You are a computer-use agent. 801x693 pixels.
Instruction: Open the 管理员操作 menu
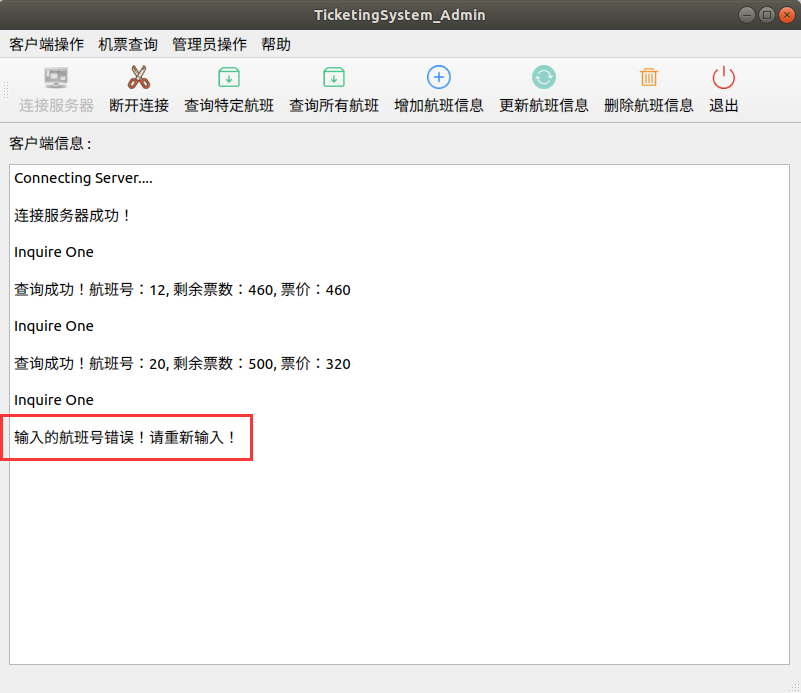pyautogui.click(x=209, y=44)
